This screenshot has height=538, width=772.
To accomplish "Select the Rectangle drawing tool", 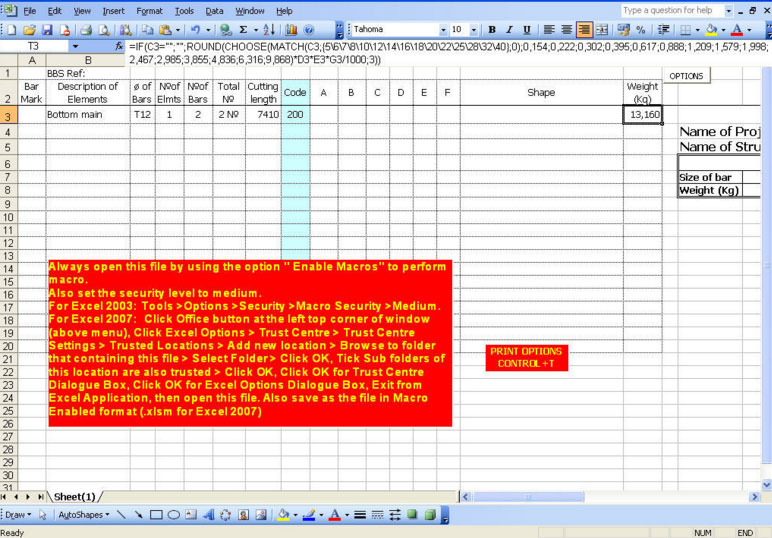I will click(156, 515).
